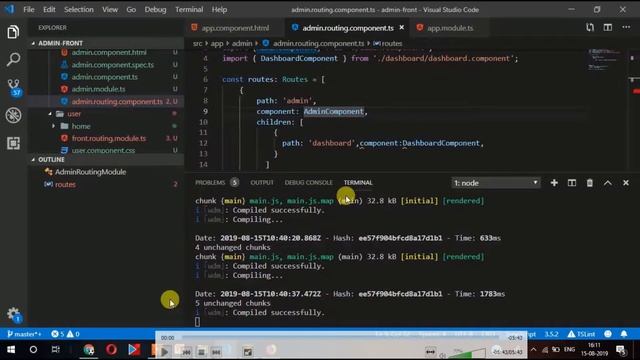Seek on the video player progress bar

(341, 338)
